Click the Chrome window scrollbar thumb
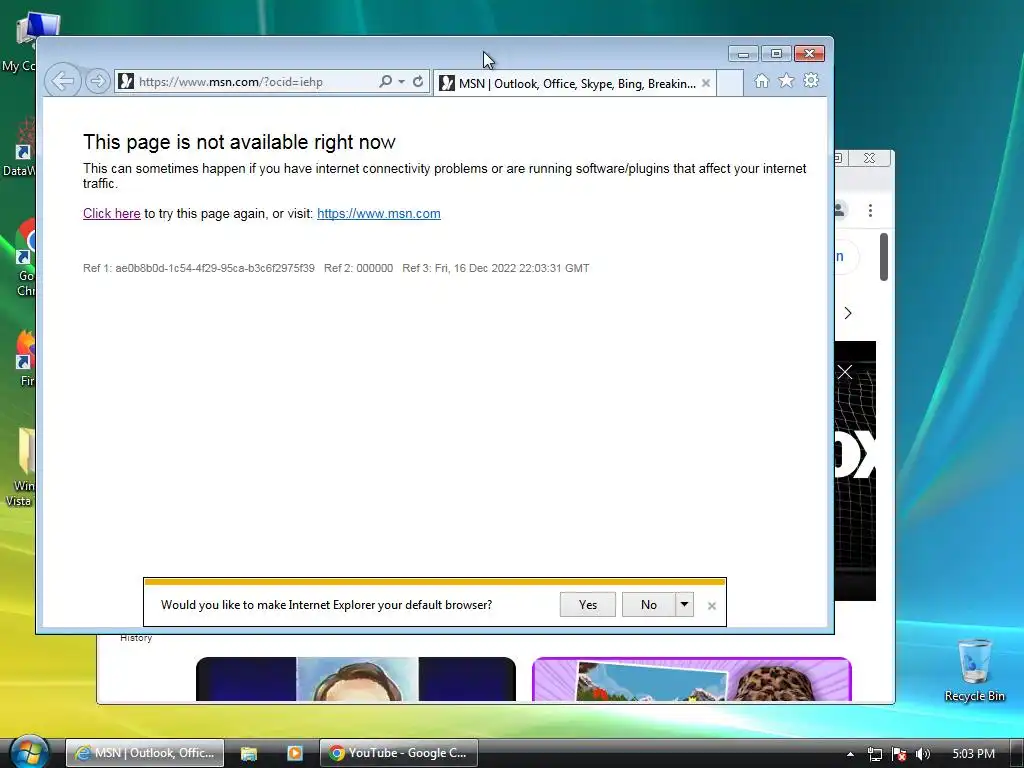This screenshot has width=1024, height=768. click(884, 257)
